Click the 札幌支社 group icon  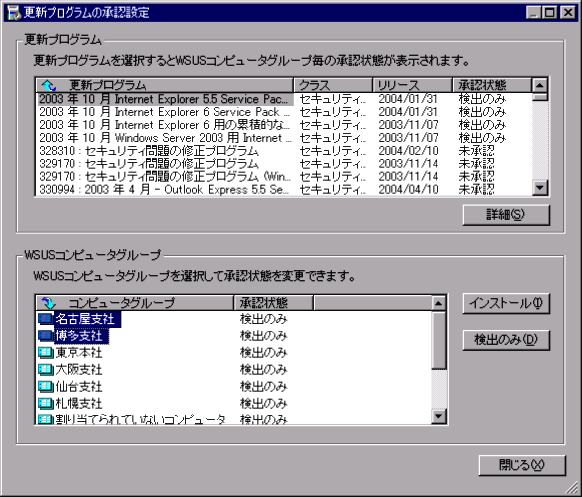coord(45,403)
